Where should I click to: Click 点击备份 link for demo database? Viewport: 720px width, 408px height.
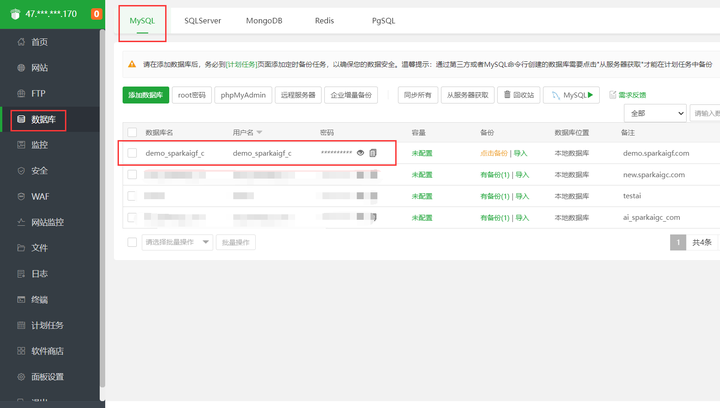(x=494, y=153)
